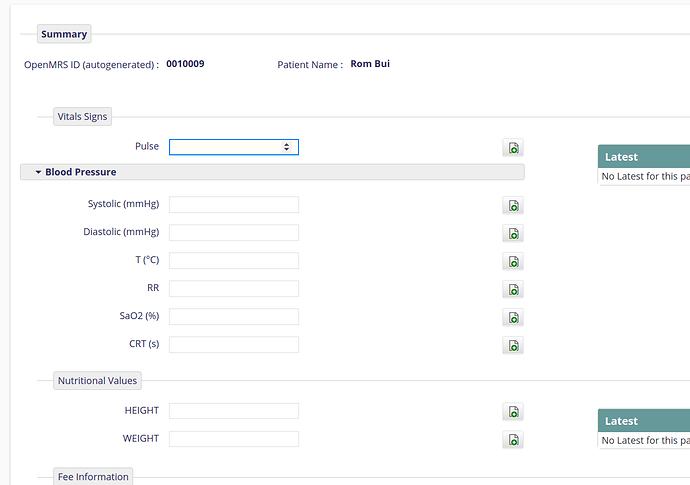The width and height of the screenshot is (690, 485).
Task: Select the WEIGHT input field
Action: point(234,439)
